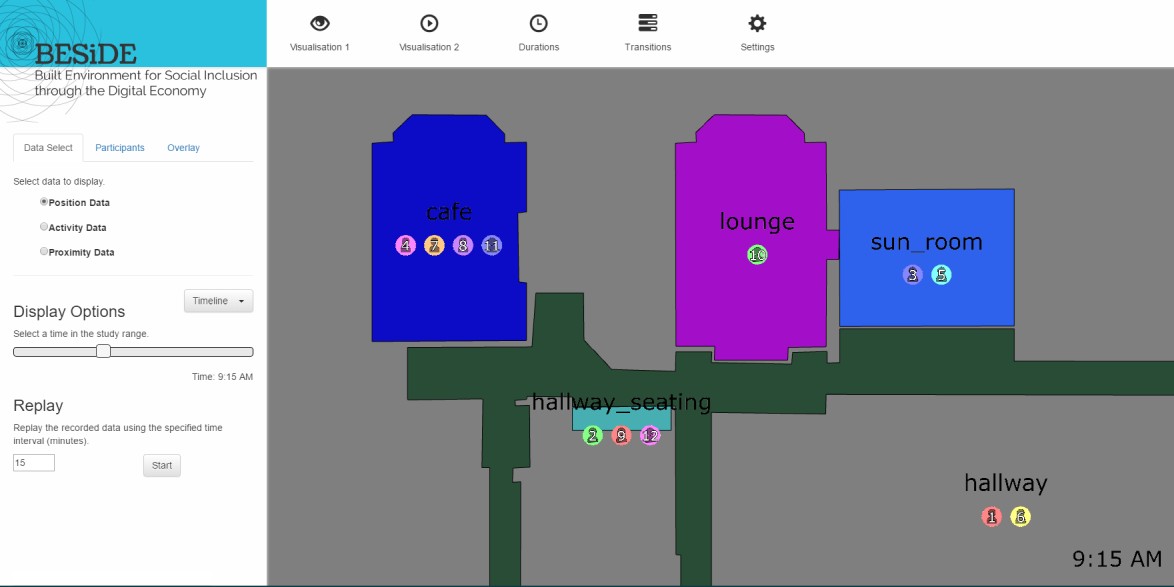This screenshot has width=1174, height=587.
Task: Switch to the Participants tab
Action: pos(120,148)
